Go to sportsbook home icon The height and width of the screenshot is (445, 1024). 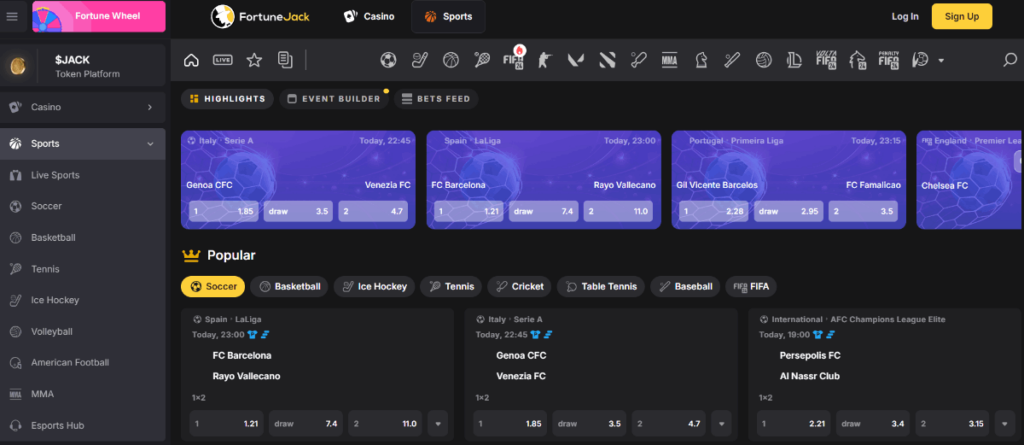191,60
